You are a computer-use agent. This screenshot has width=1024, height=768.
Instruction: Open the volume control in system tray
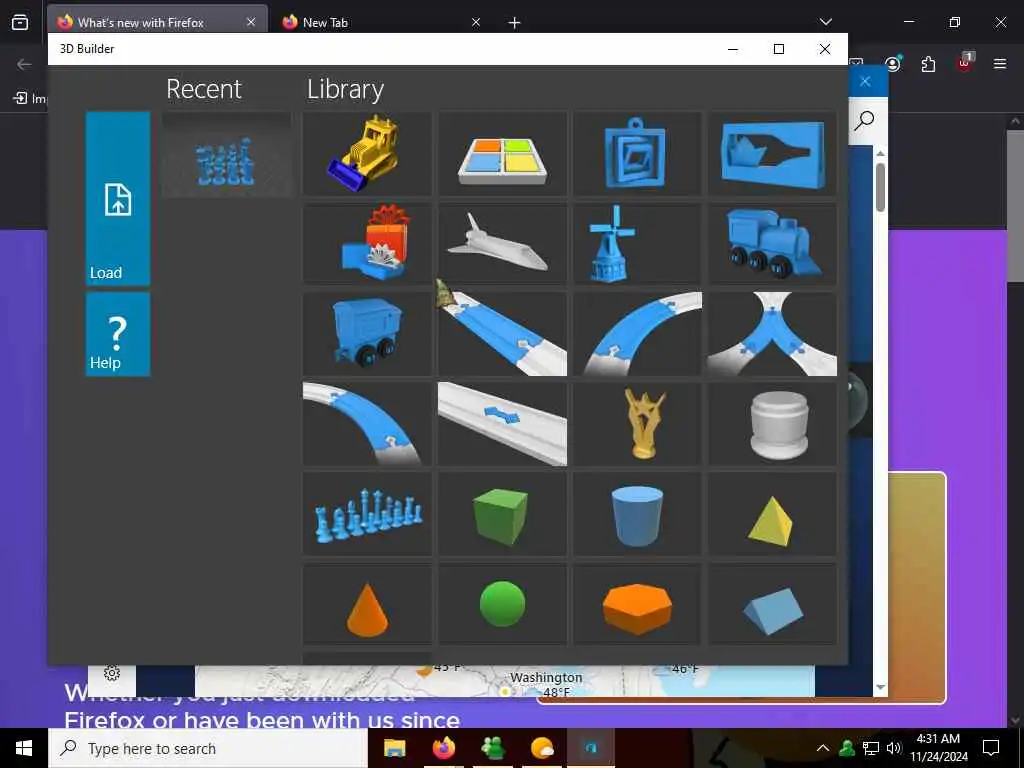[894, 748]
